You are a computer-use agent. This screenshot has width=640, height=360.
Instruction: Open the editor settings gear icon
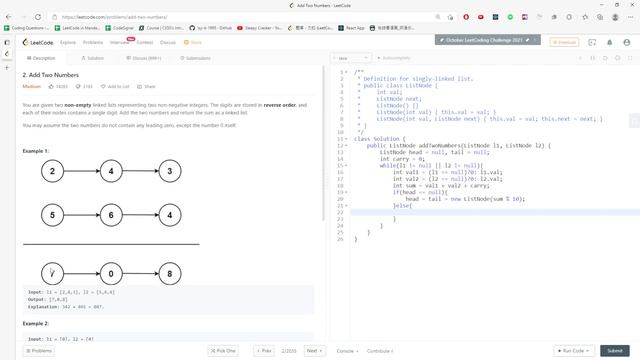[618, 58]
